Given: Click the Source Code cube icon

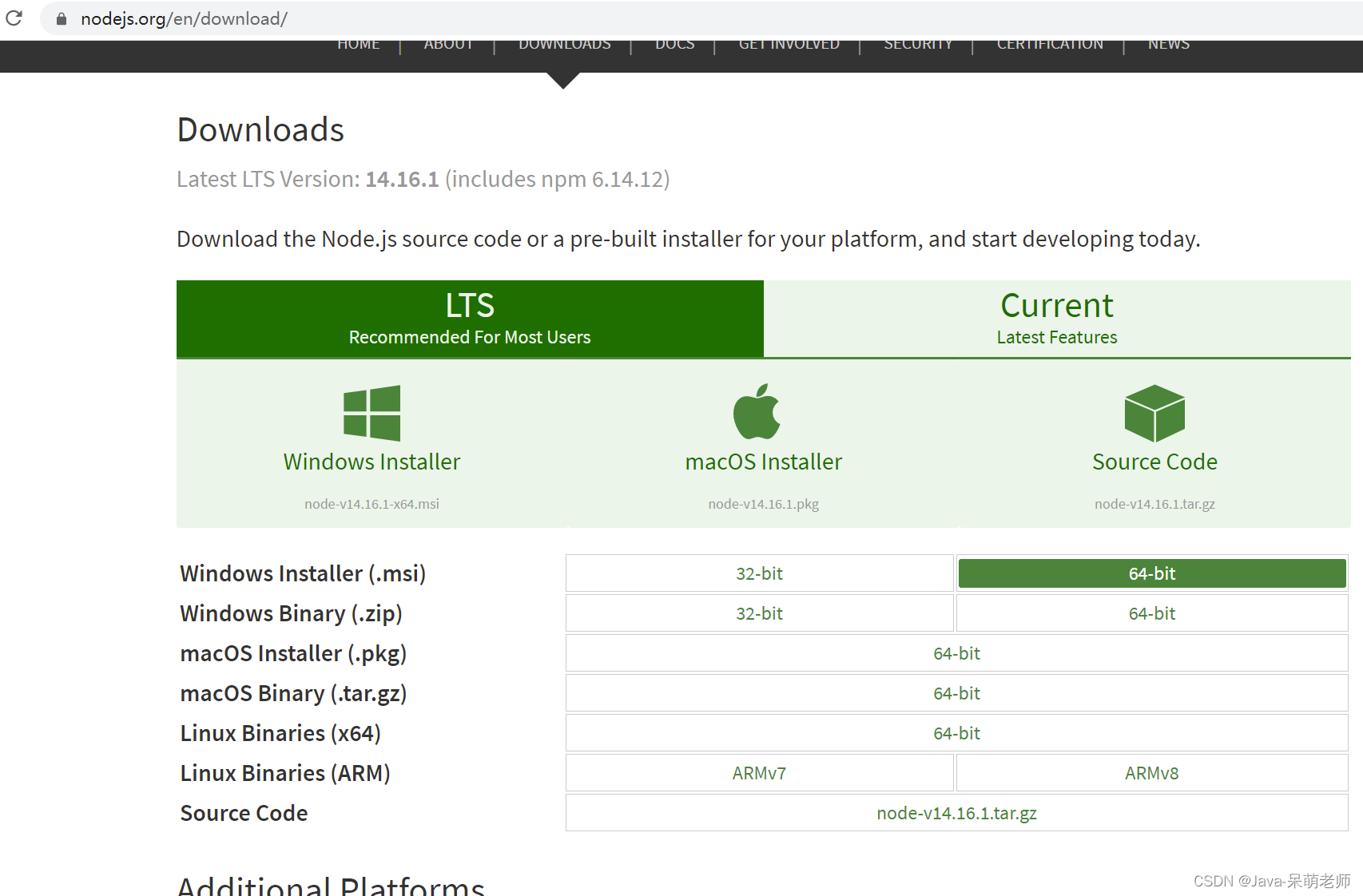Looking at the screenshot, I should [x=1154, y=413].
